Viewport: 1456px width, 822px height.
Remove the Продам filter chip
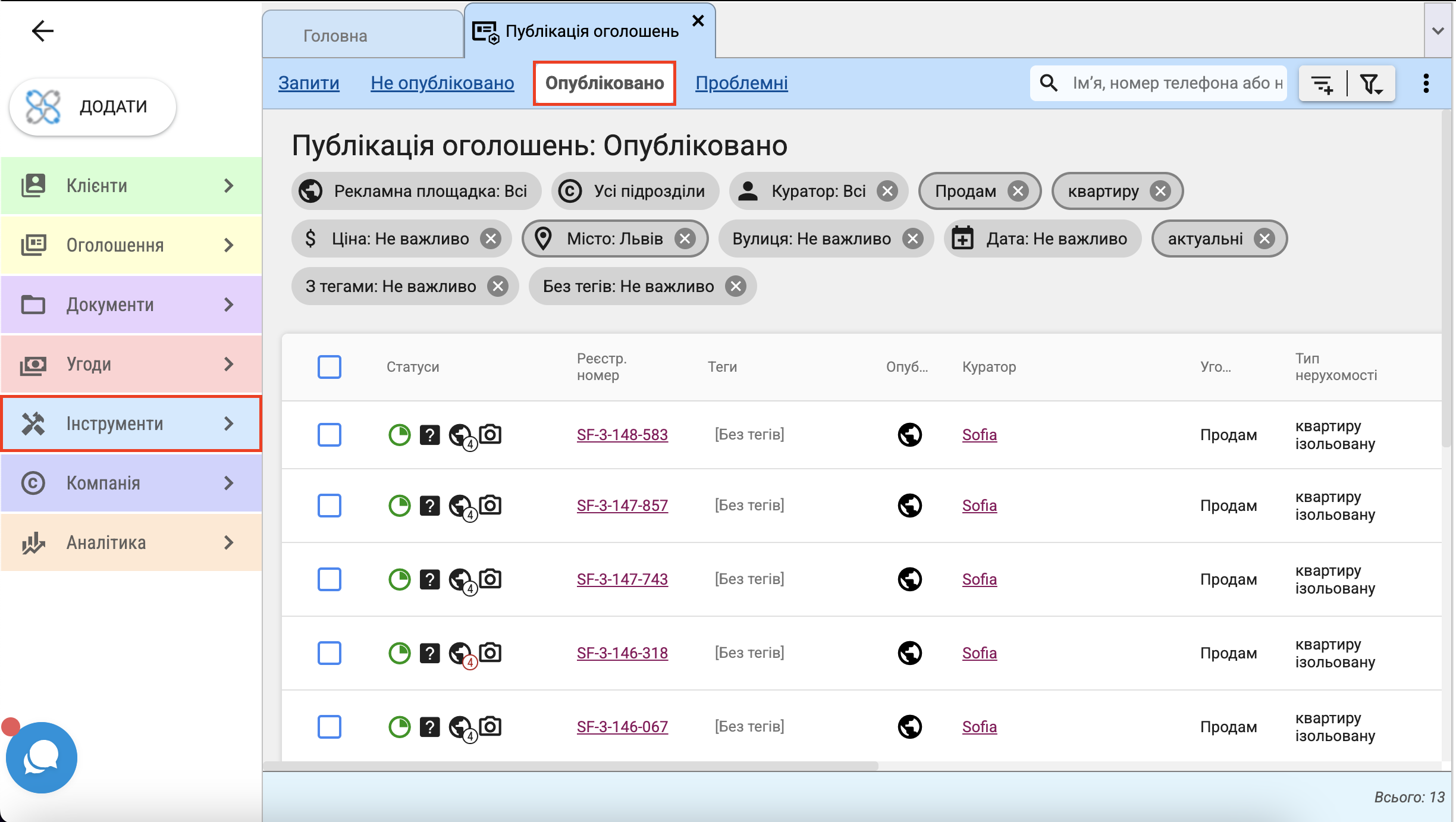click(x=1018, y=192)
